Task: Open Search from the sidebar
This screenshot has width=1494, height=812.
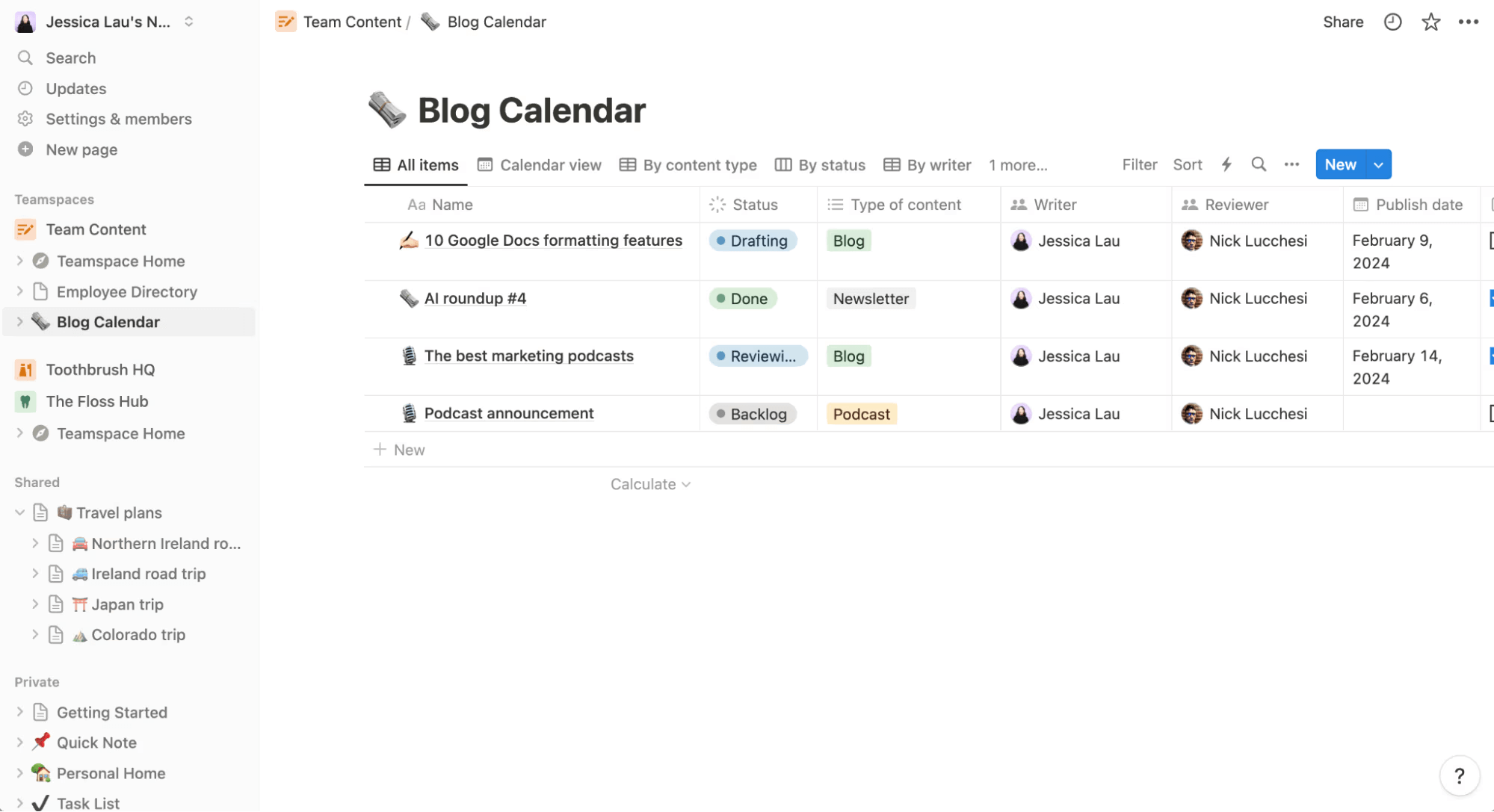Action: (70, 58)
